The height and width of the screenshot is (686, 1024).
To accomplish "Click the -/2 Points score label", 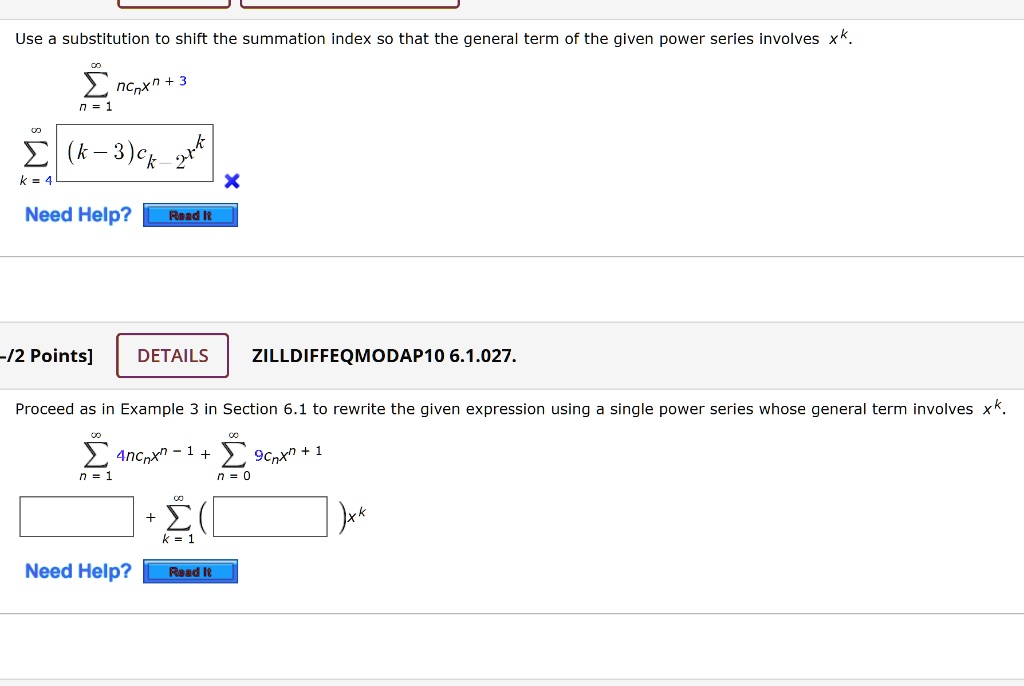I will pyautogui.click(x=47, y=355).
